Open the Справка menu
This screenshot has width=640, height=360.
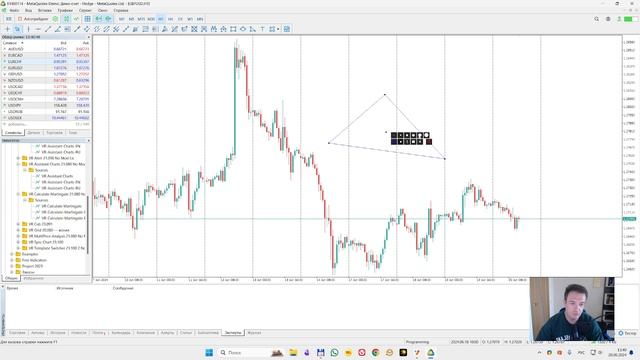pyautogui.click(x=121, y=10)
